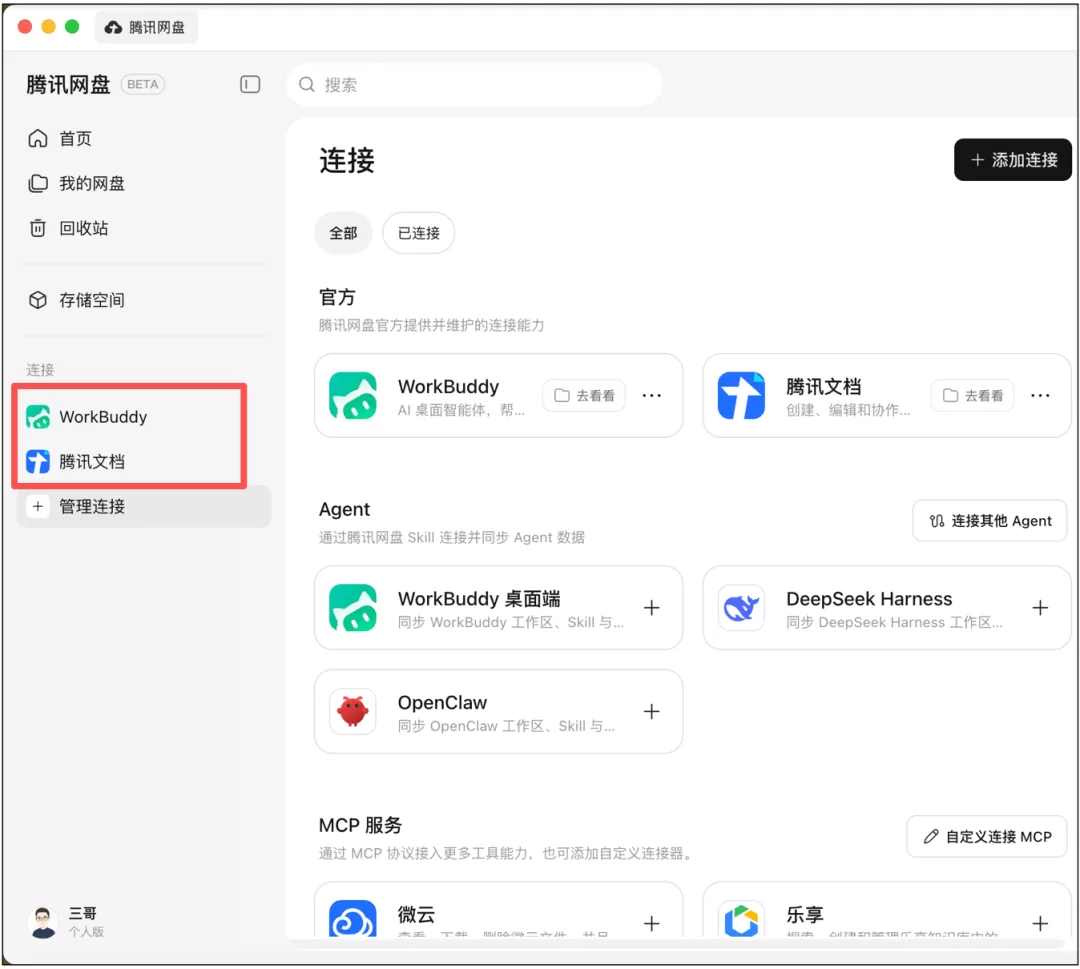Viewport: 1080px width, 969px height.
Task: Click the folder icon beside 我的网盘
Action: tap(38, 183)
